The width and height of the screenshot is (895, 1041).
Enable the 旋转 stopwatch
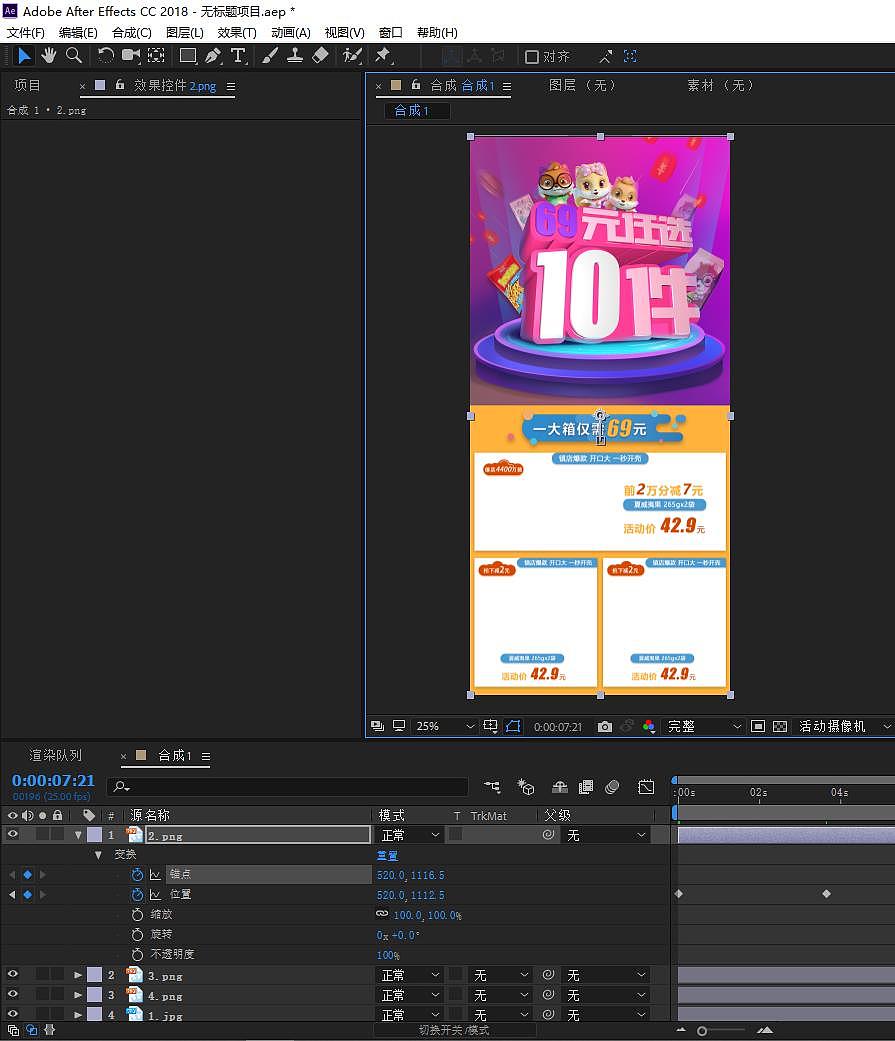point(137,934)
